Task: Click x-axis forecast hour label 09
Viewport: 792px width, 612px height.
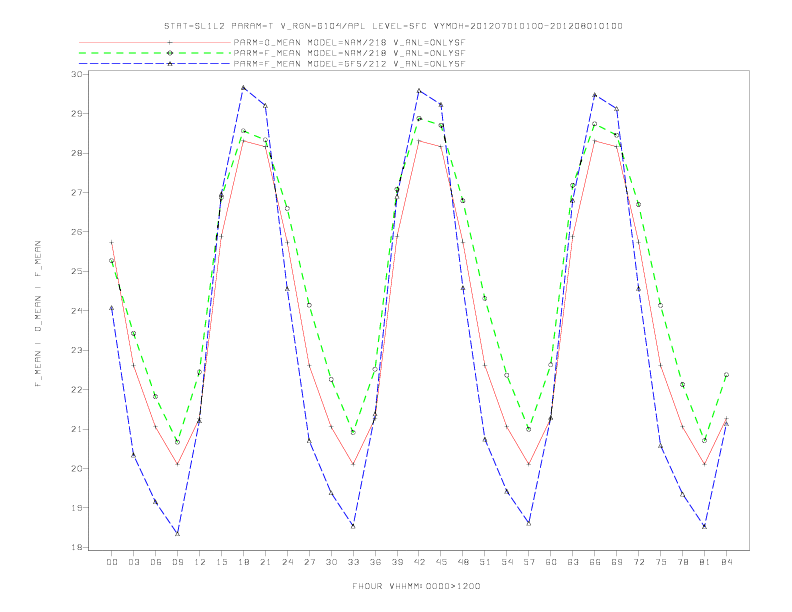Action: click(177, 562)
